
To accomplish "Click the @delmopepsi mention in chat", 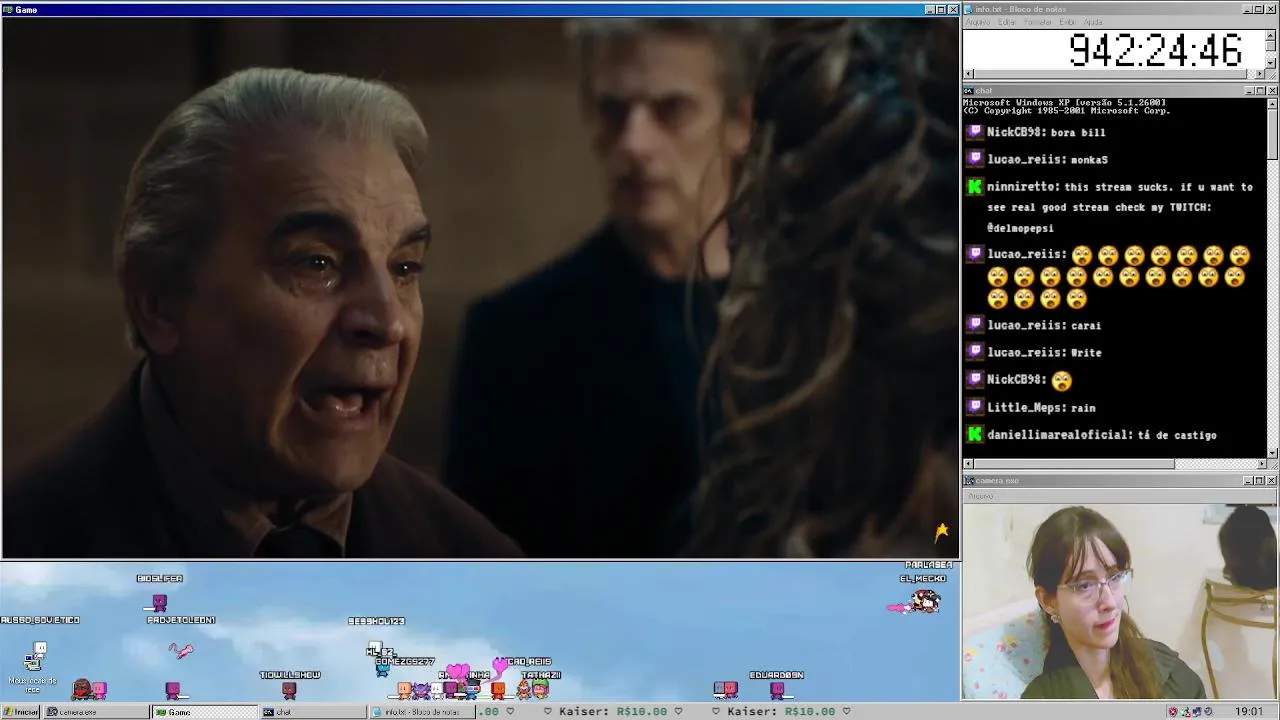I will pos(1020,228).
